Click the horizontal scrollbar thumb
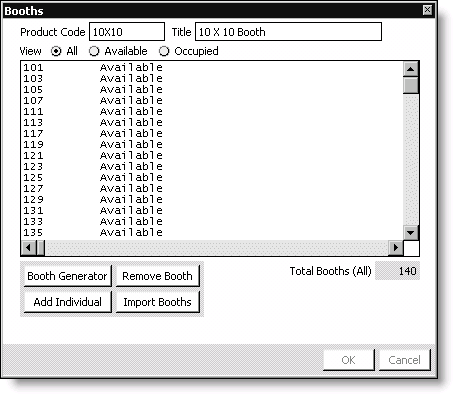Image resolution: width=454 pixels, height=395 pixels. point(41,248)
